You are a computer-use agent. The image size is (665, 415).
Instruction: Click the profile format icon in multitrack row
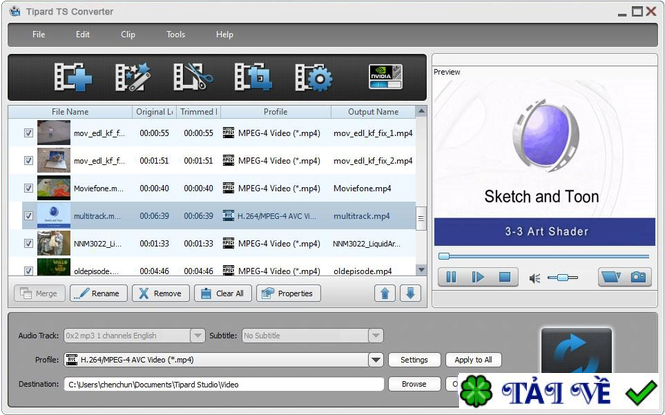(x=229, y=216)
